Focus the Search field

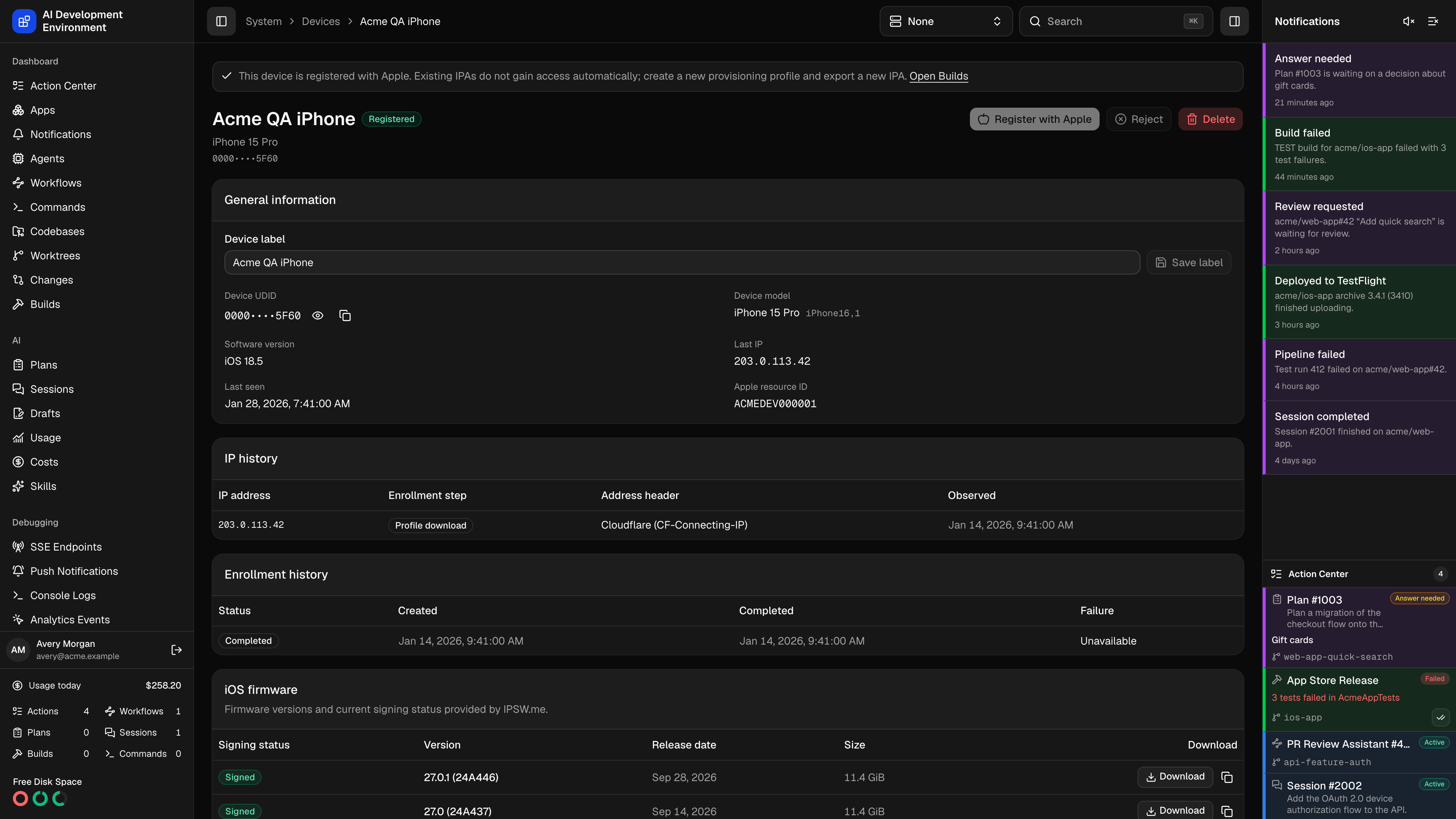[x=1116, y=21]
